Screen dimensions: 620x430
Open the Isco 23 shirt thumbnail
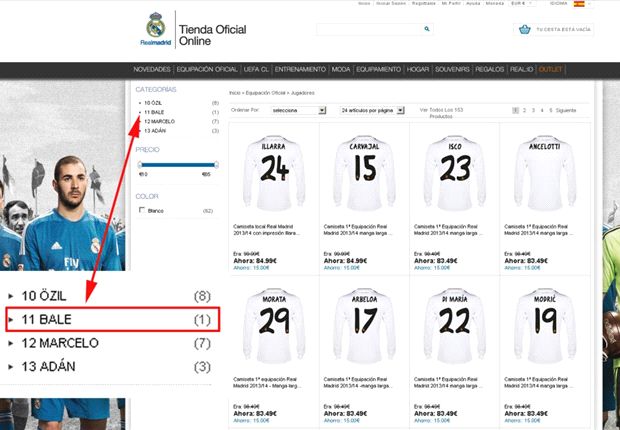click(455, 174)
